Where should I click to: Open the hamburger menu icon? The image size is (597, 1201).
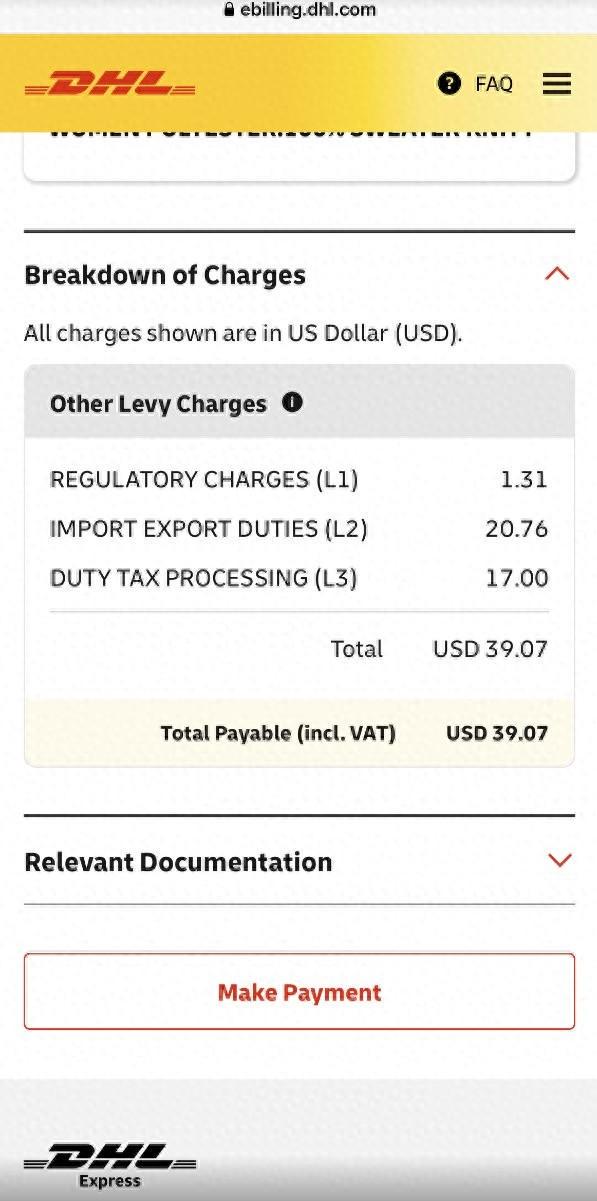pyautogui.click(x=557, y=84)
